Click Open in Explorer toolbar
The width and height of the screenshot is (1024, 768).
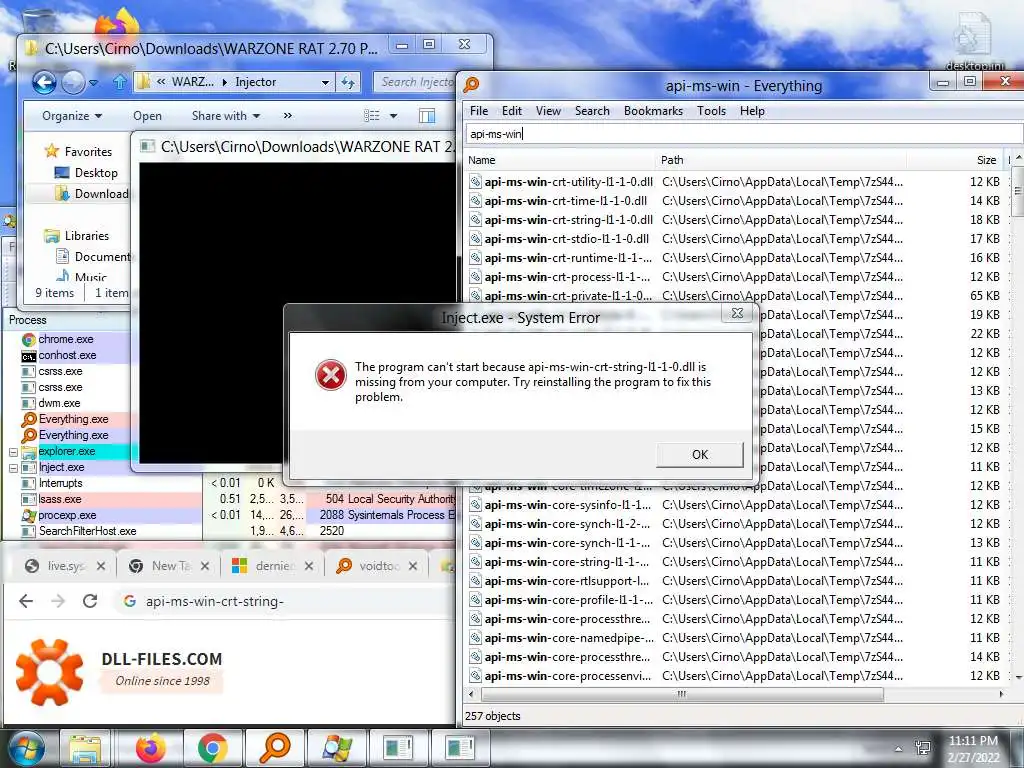click(x=147, y=116)
